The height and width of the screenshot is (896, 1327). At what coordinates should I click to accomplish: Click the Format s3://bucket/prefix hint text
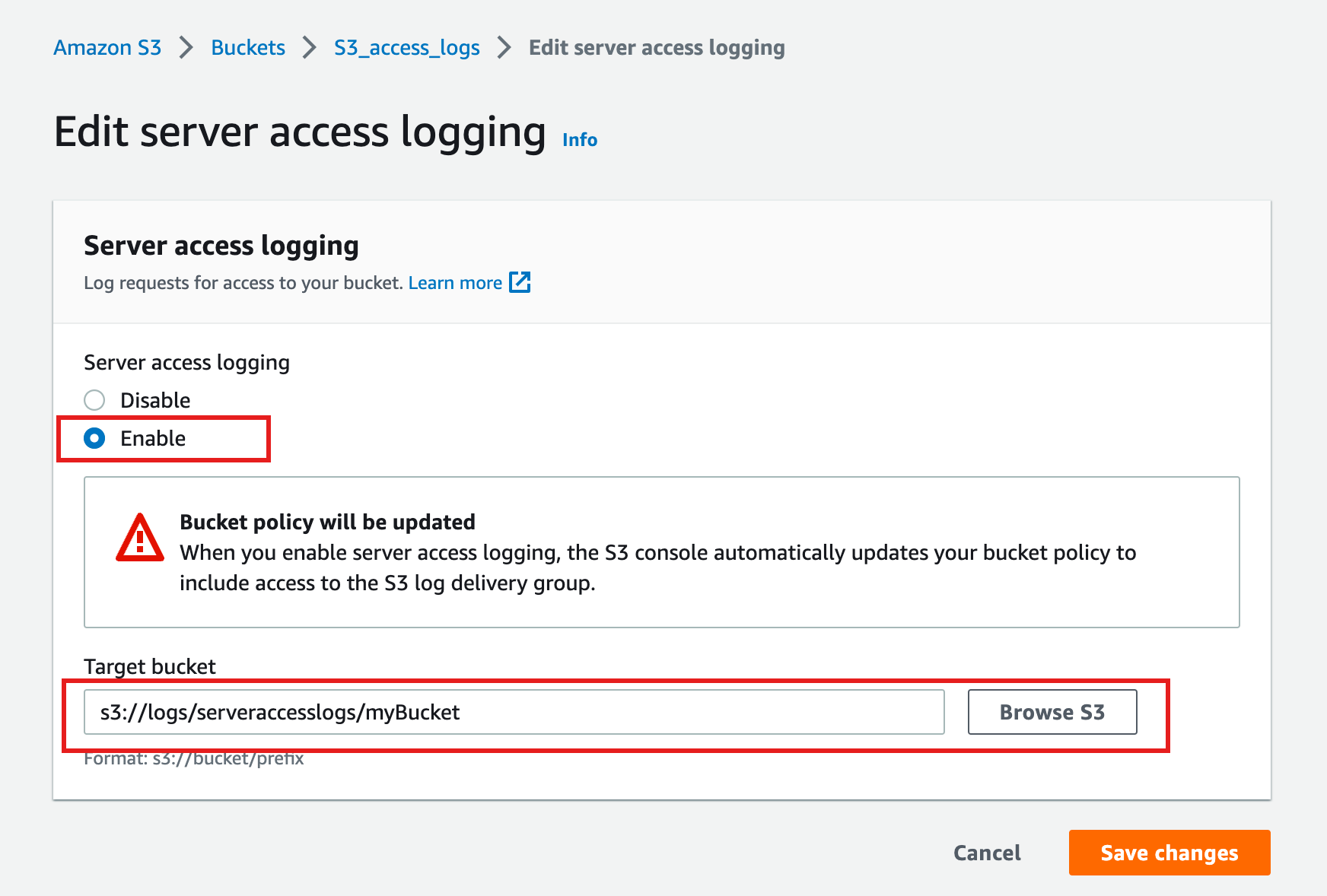click(194, 759)
